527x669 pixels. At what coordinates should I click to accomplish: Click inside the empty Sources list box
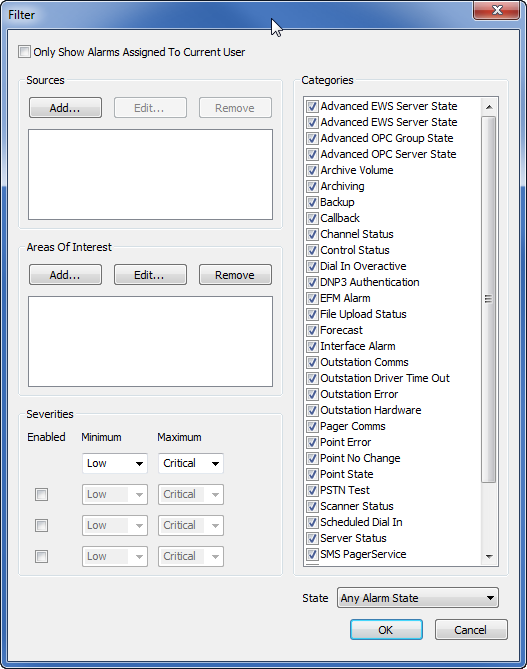pos(150,175)
